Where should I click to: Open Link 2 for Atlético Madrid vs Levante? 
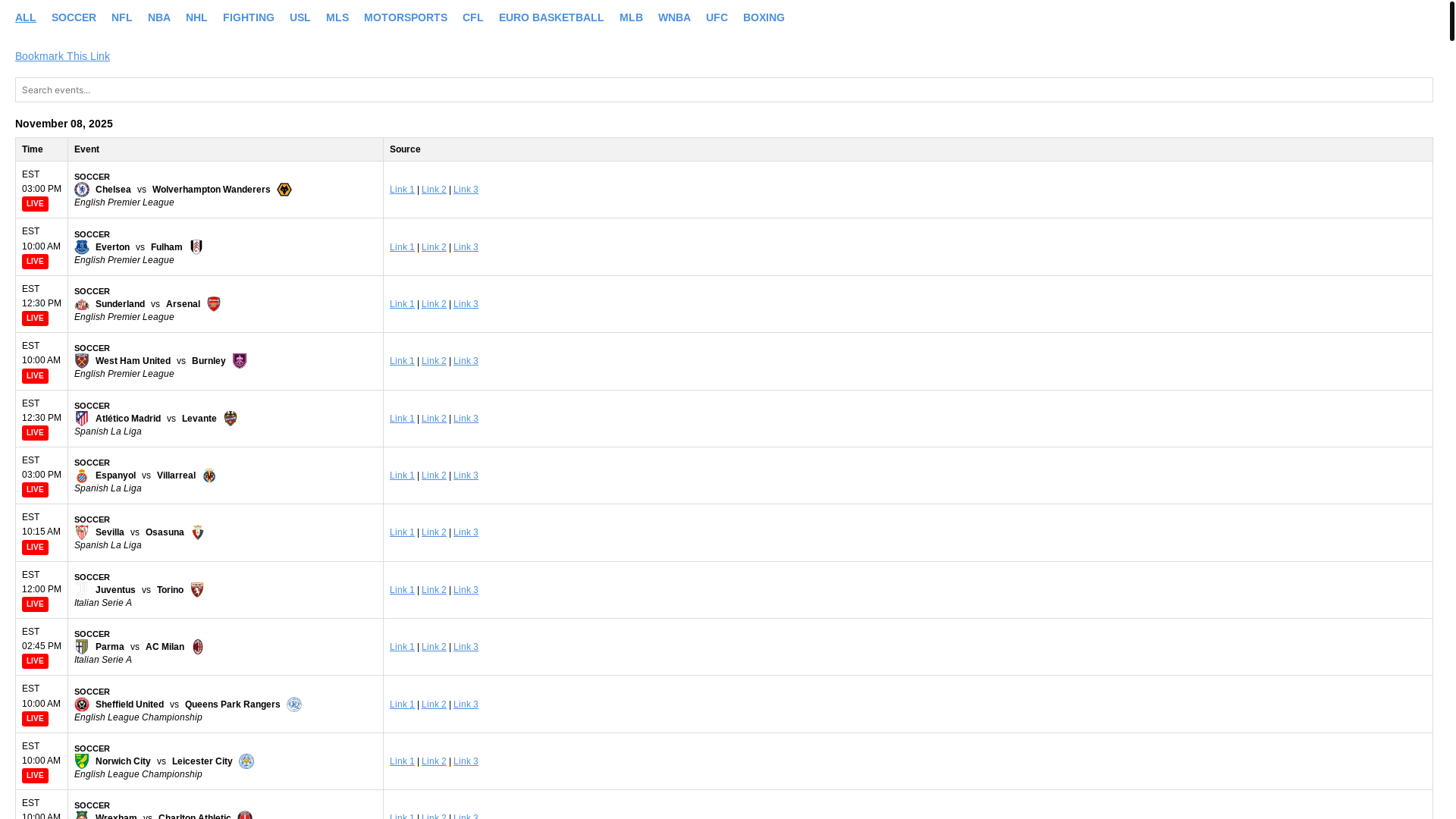click(x=434, y=419)
